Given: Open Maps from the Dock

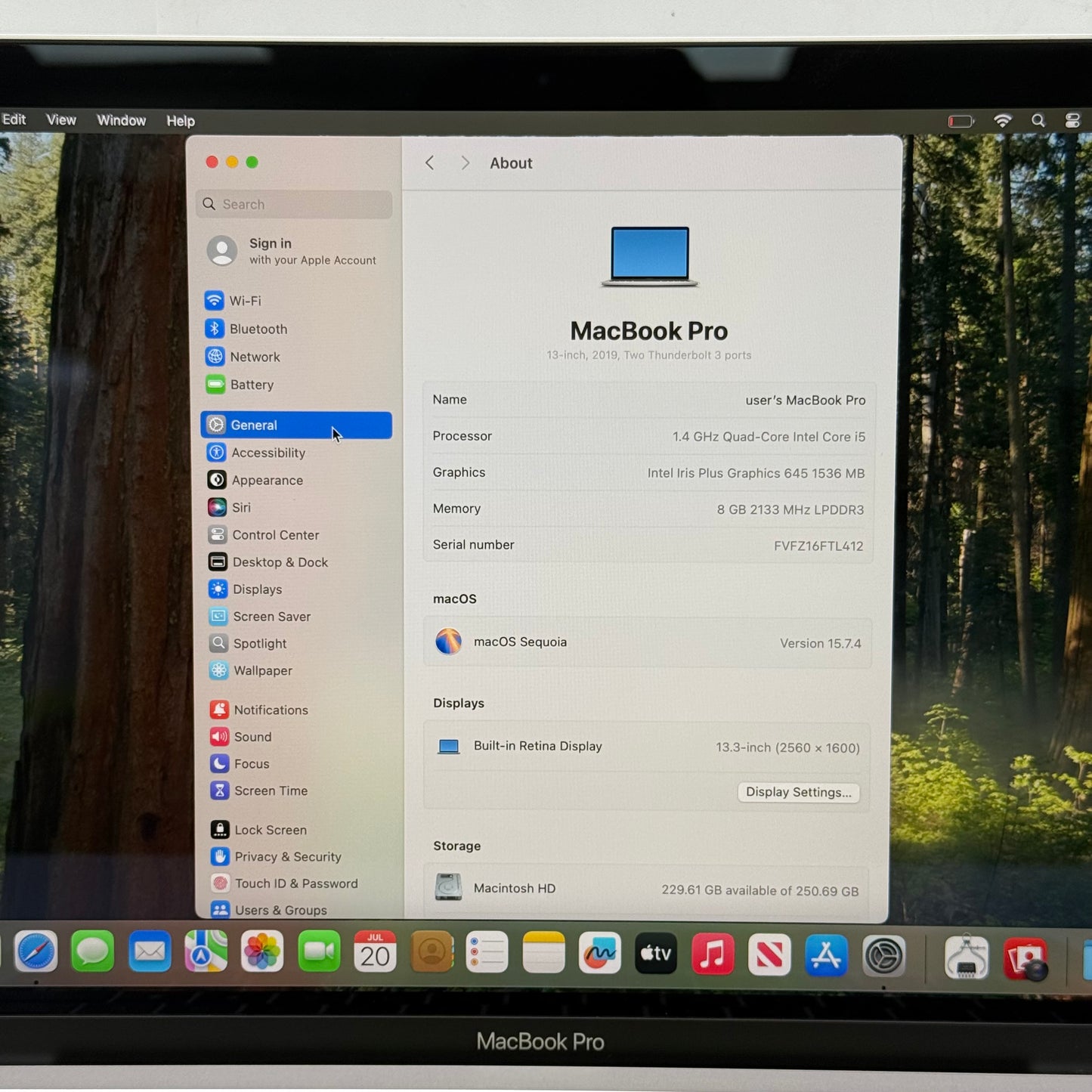Looking at the screenshot, I should pos(206,951).
